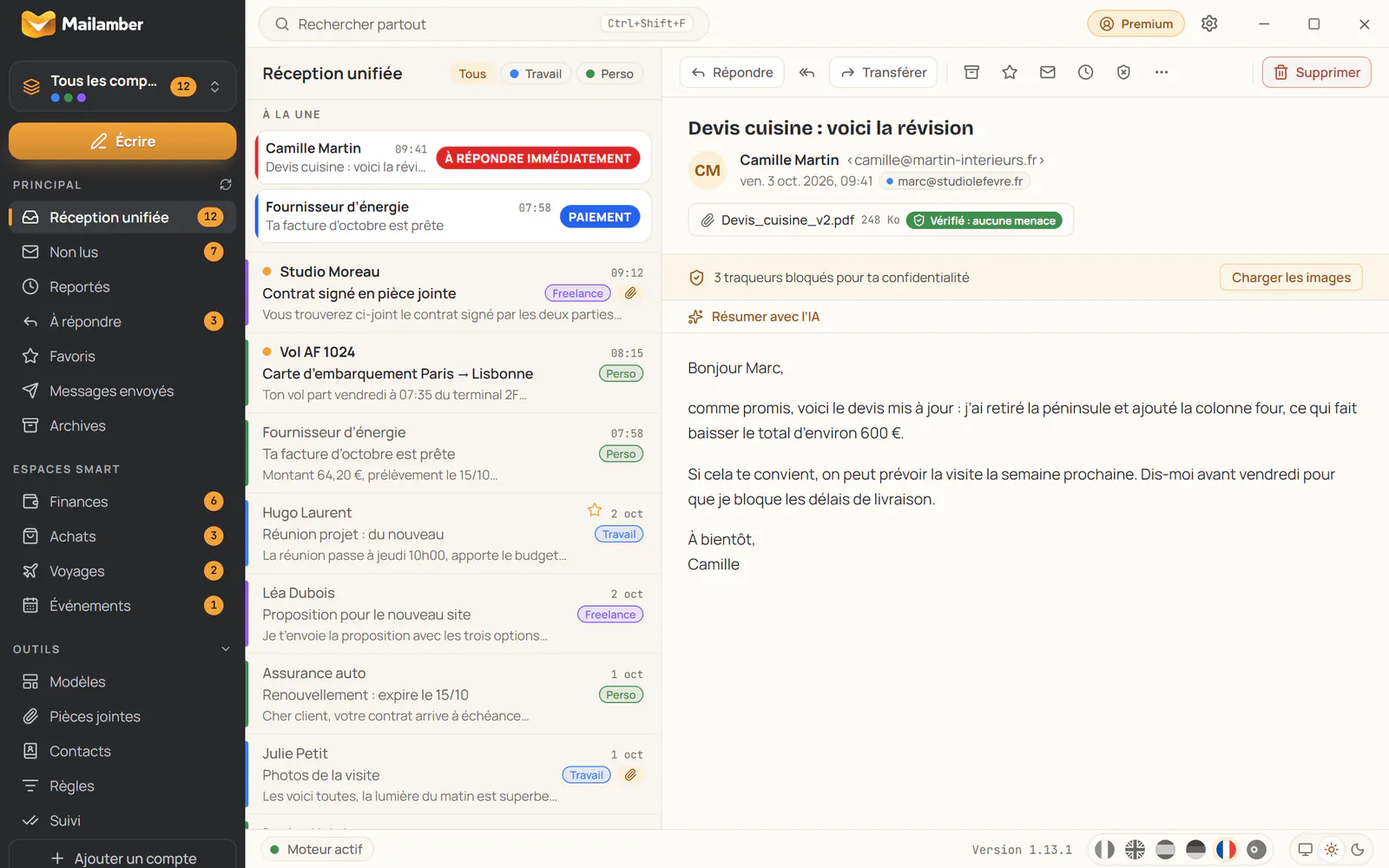Click the Reply all arrow icon
This screenshot has height=868, width=1389.
[806, 72]
